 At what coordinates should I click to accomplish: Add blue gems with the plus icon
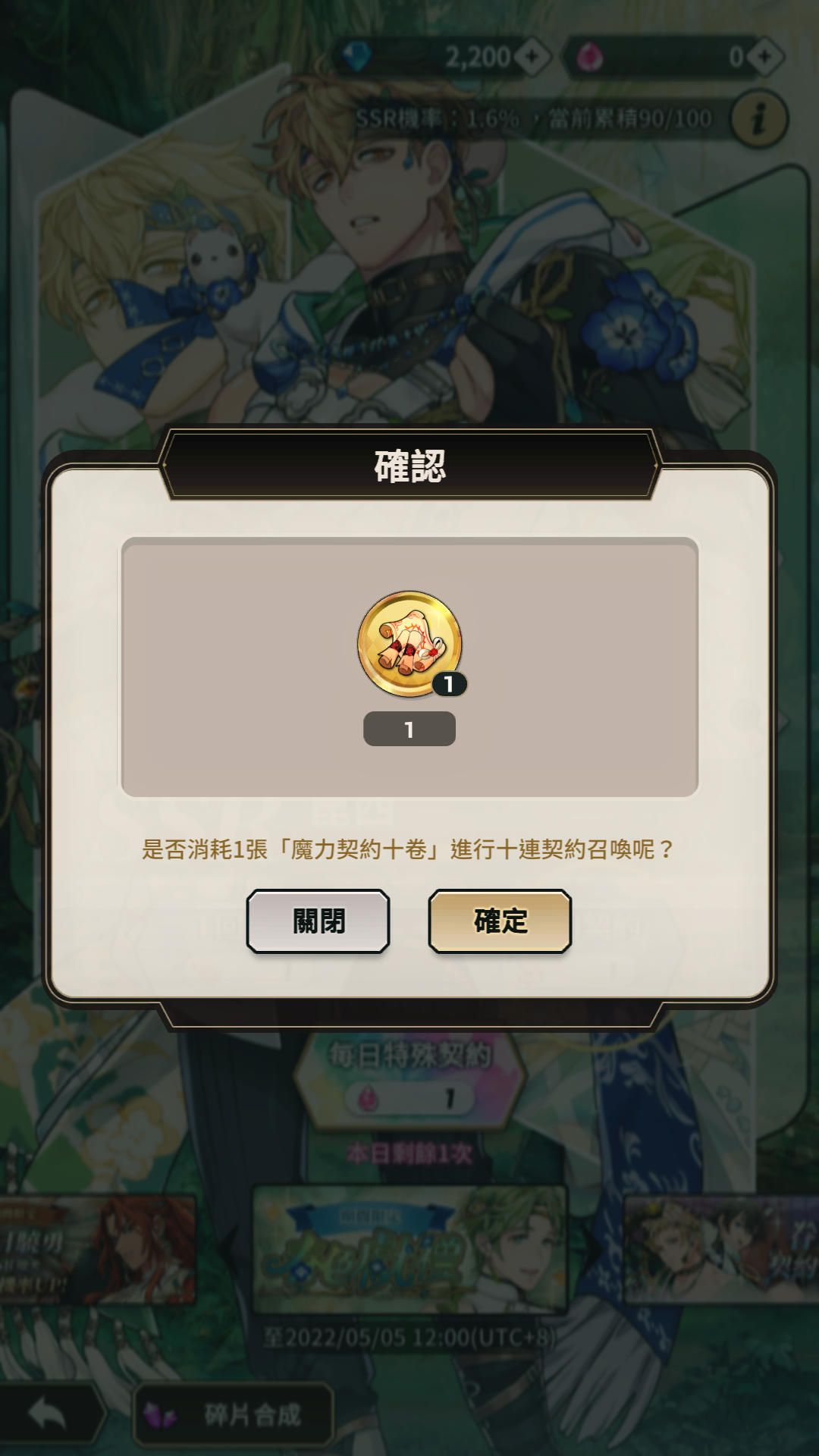coord(532,56)
